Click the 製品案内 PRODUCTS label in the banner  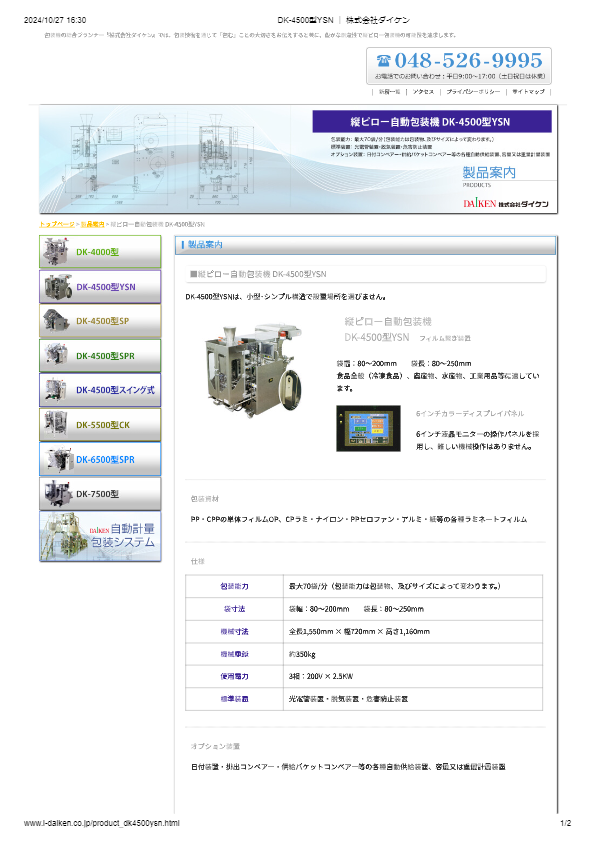point(489,176)
